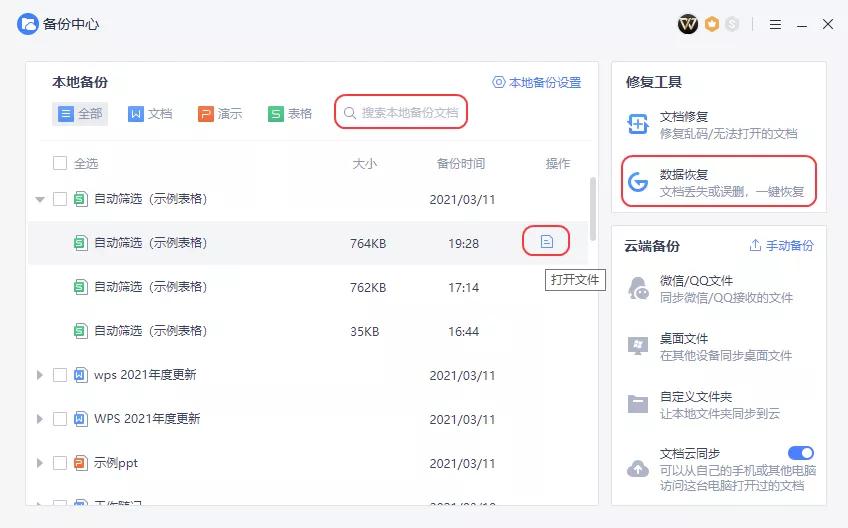848x528 pixels.
Task: Open the hamburger menu in title bar
Action: click(x=775, y=24)
